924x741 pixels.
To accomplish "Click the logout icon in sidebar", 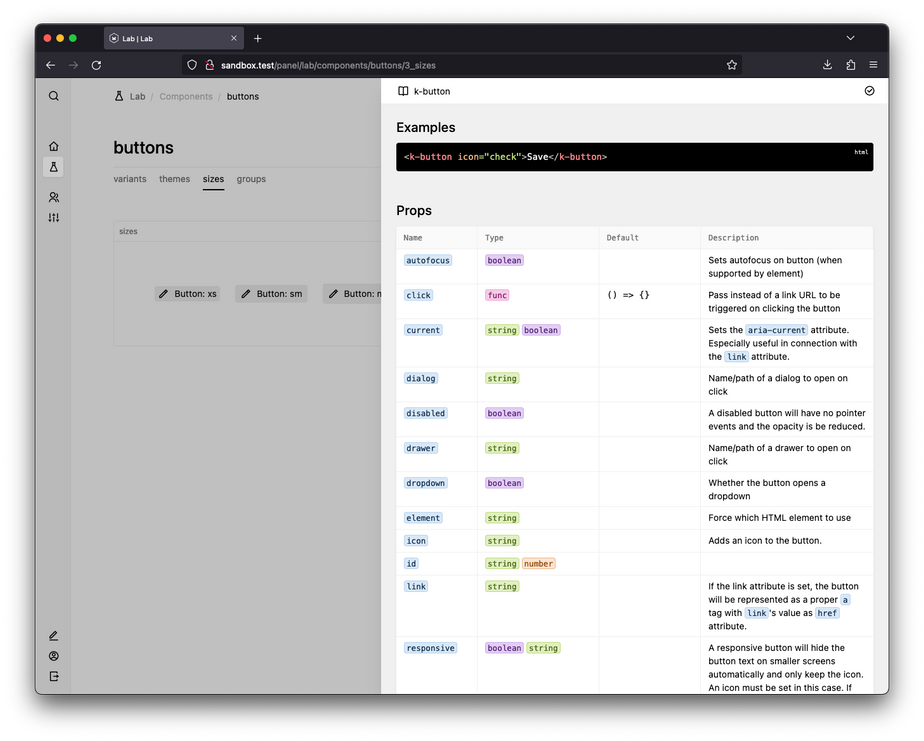I will [x=54, y=677].
